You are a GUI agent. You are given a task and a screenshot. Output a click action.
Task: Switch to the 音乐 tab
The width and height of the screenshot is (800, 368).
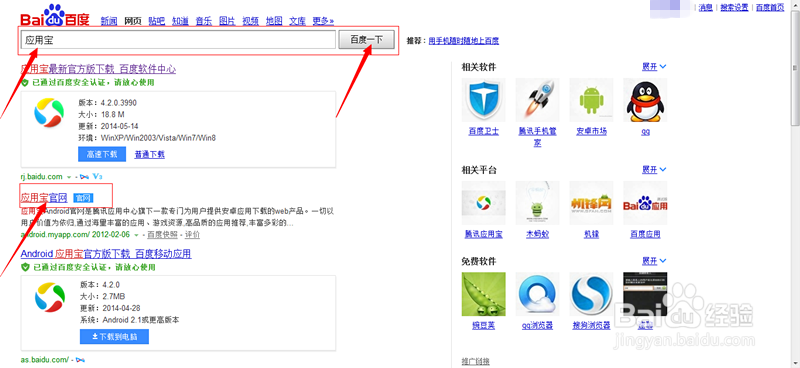(204, 21)
